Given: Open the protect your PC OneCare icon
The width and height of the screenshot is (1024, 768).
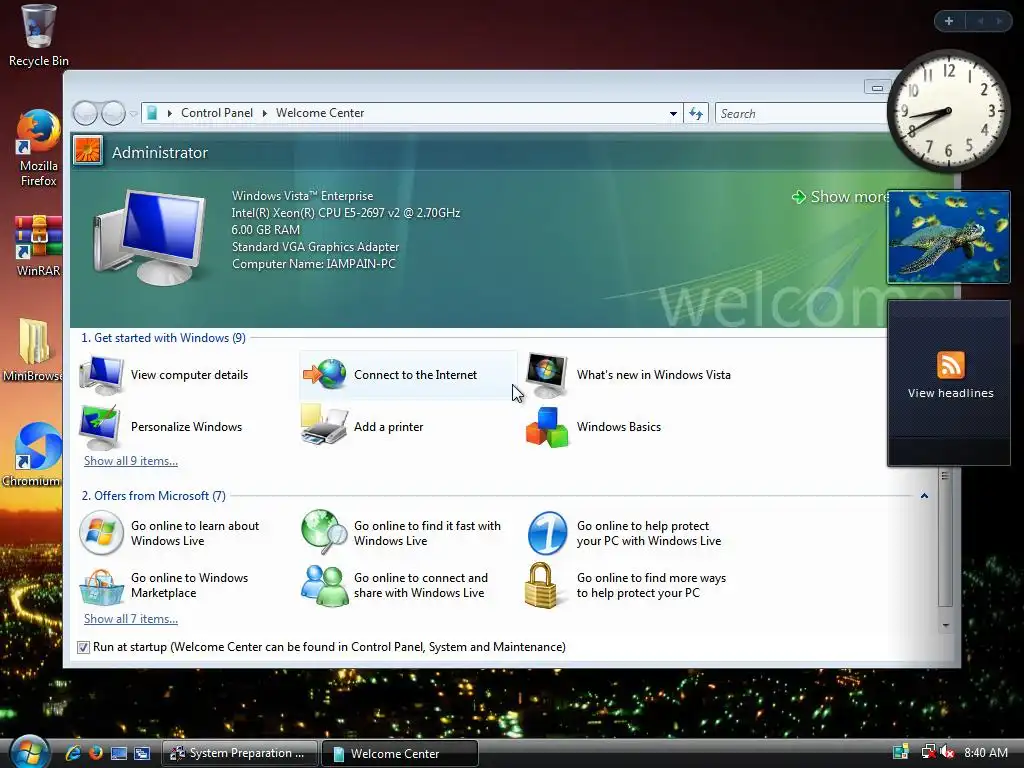Looking at the screenshot, I should (547, 533).
